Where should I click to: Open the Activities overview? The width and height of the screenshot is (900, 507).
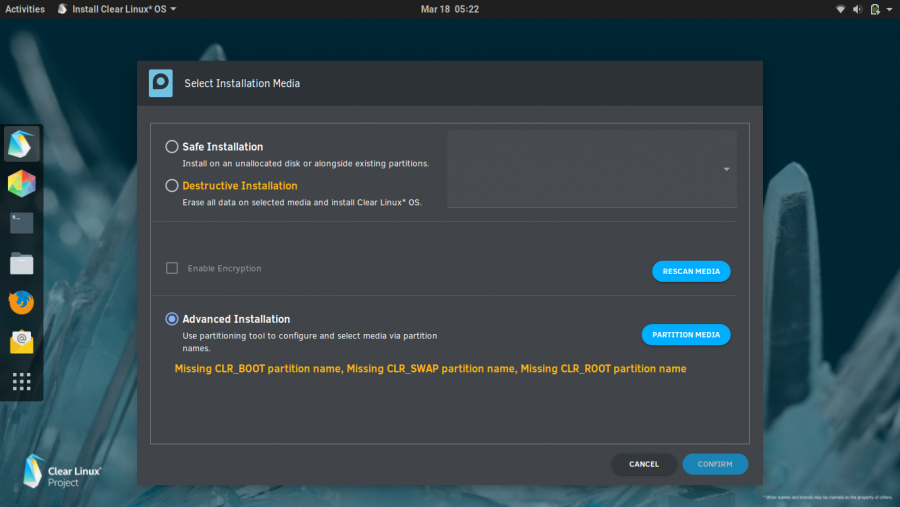tap(25, 9)
